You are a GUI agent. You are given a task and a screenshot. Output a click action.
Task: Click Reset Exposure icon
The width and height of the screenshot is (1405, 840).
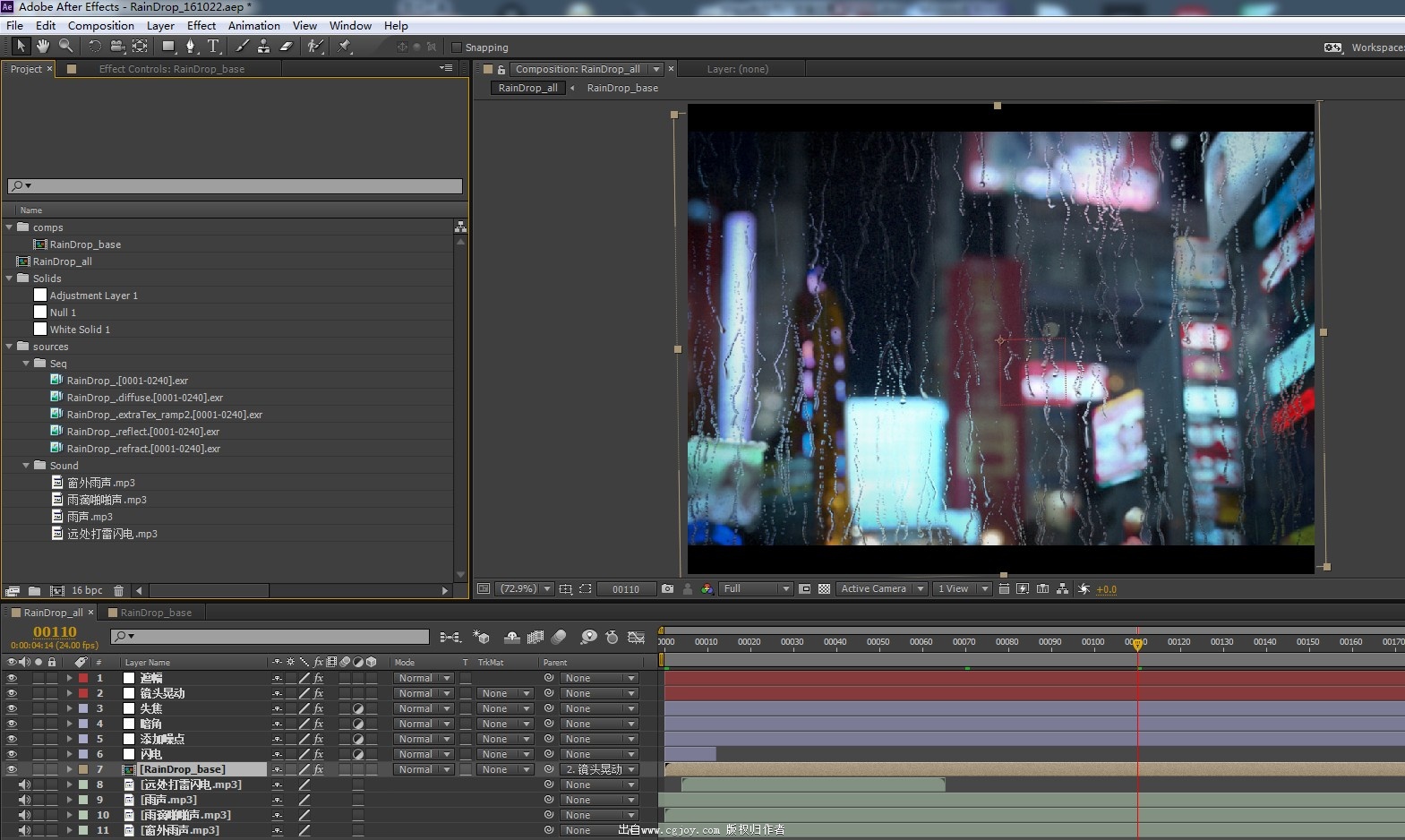click(x=1084, y=589)
